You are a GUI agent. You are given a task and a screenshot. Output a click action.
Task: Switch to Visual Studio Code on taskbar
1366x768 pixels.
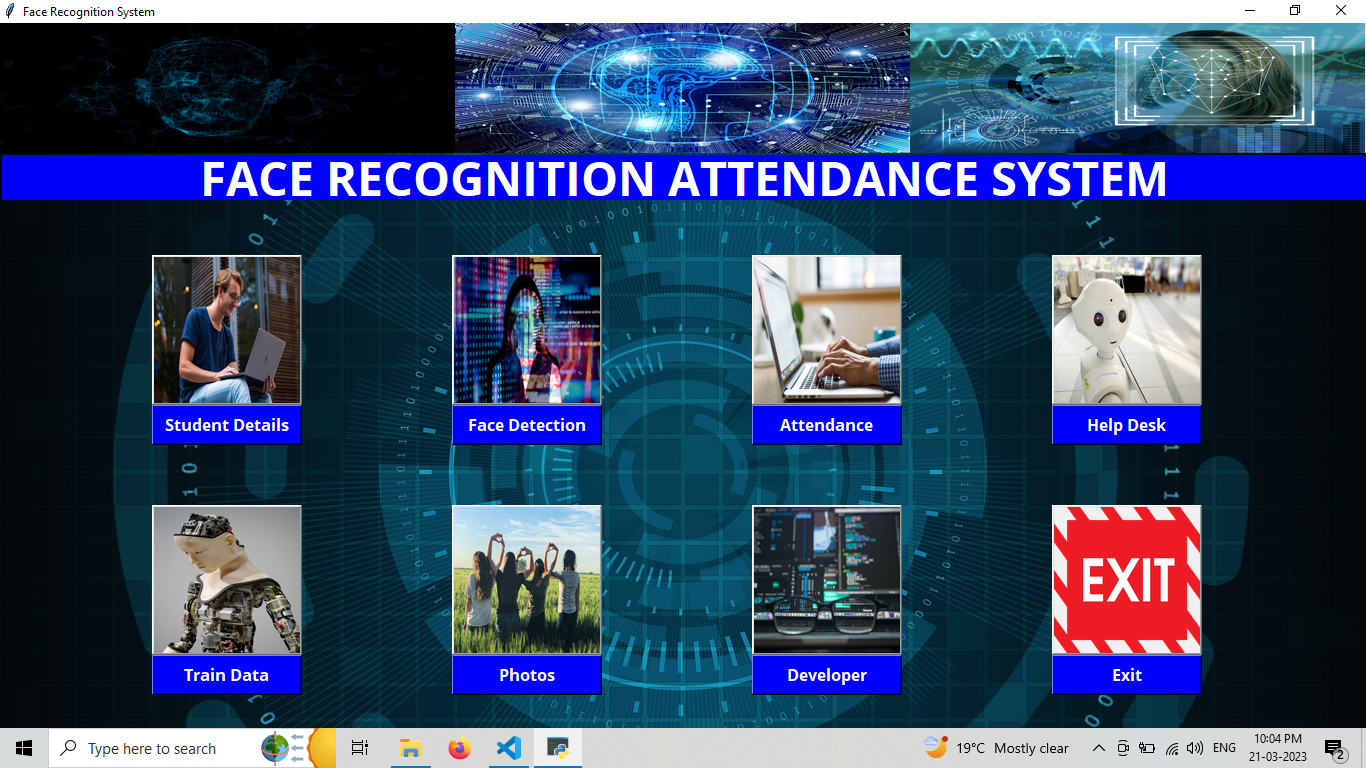[508, 748]
